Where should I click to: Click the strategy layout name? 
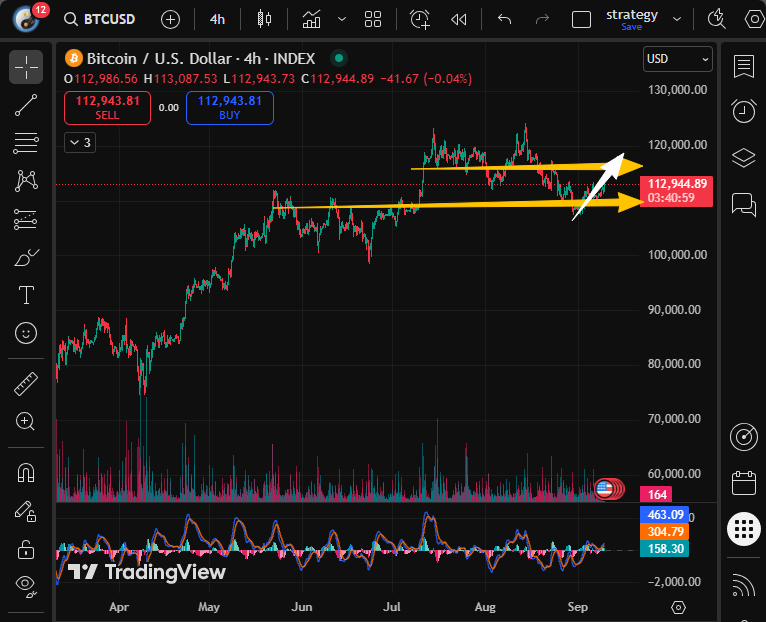[632, 15]
